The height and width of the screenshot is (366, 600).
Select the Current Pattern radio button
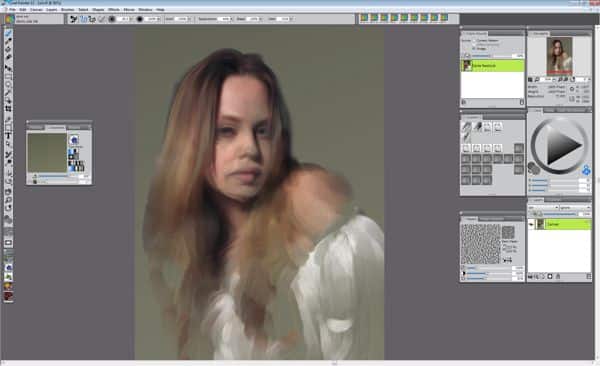pyautogui.click(x=474, y=40)
